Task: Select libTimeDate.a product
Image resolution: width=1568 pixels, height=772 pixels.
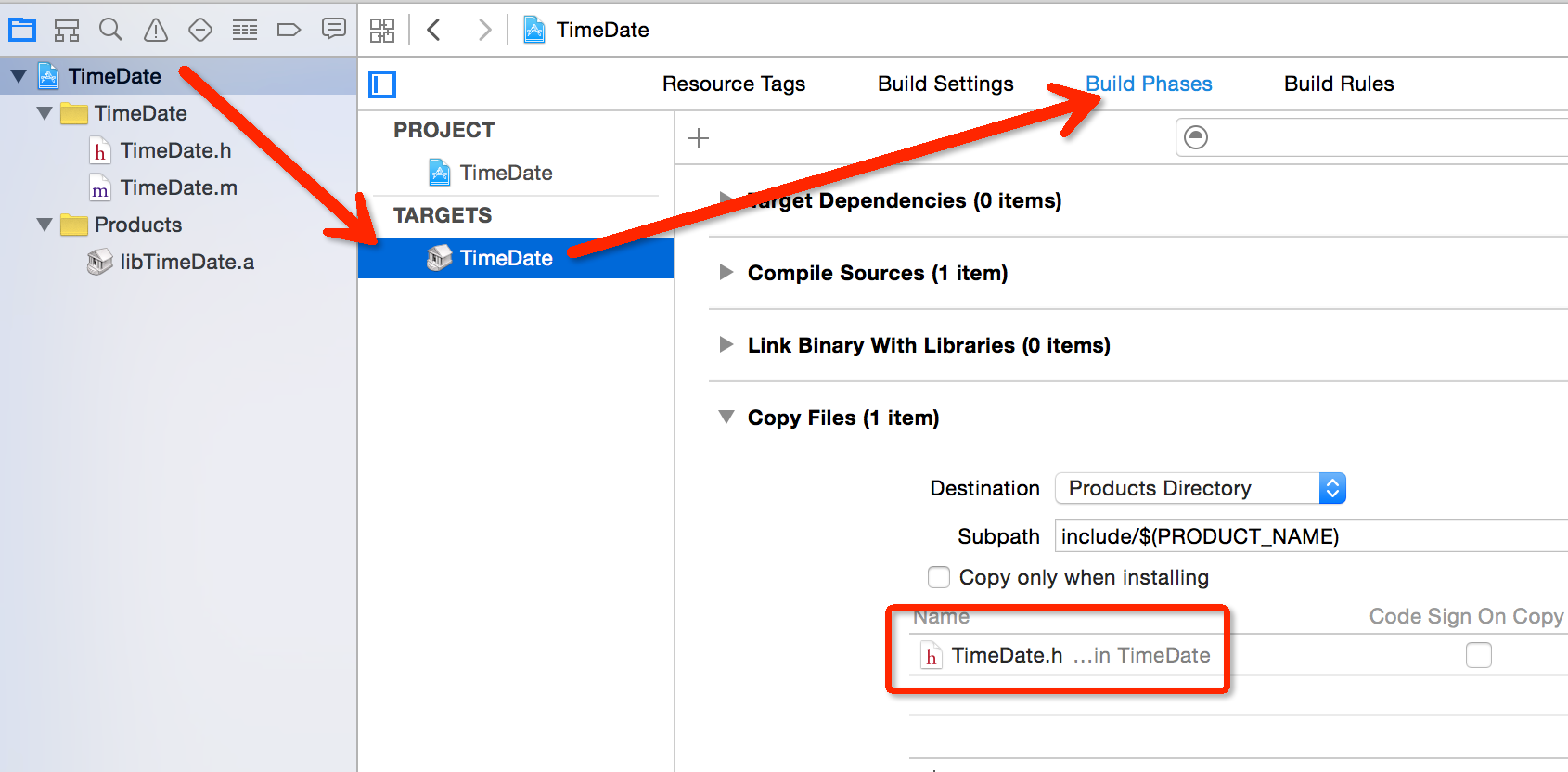Action: point(187,262)
